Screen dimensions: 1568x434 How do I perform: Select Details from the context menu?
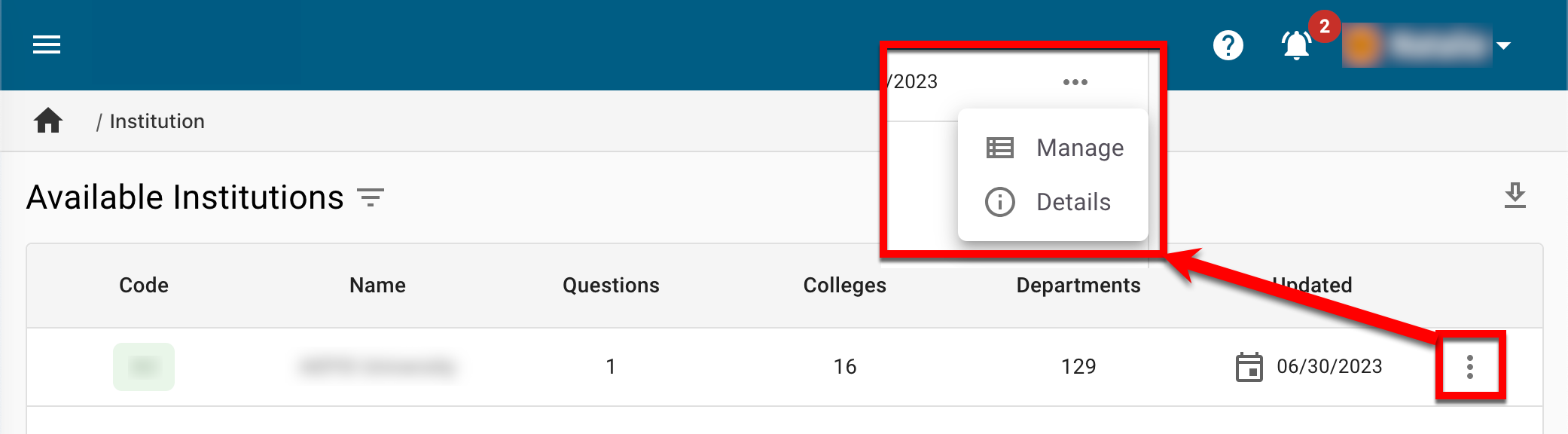(1073, 202)
